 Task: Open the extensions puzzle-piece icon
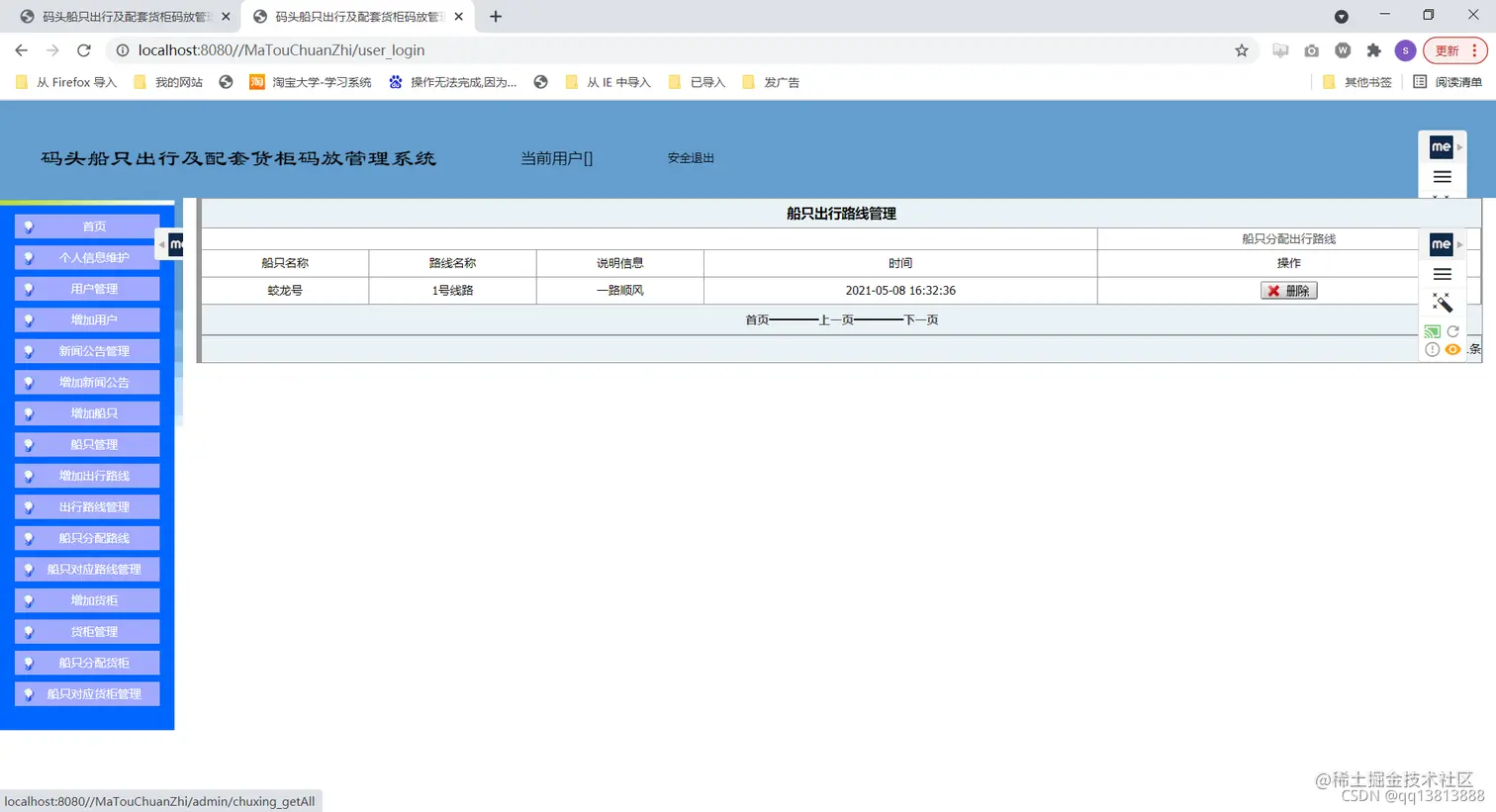pyautogui.click(x=1374, y=50)
